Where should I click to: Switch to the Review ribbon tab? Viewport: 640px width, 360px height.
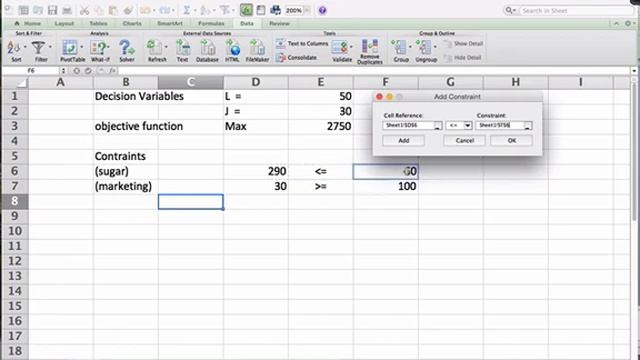click(x=279, y=24)
